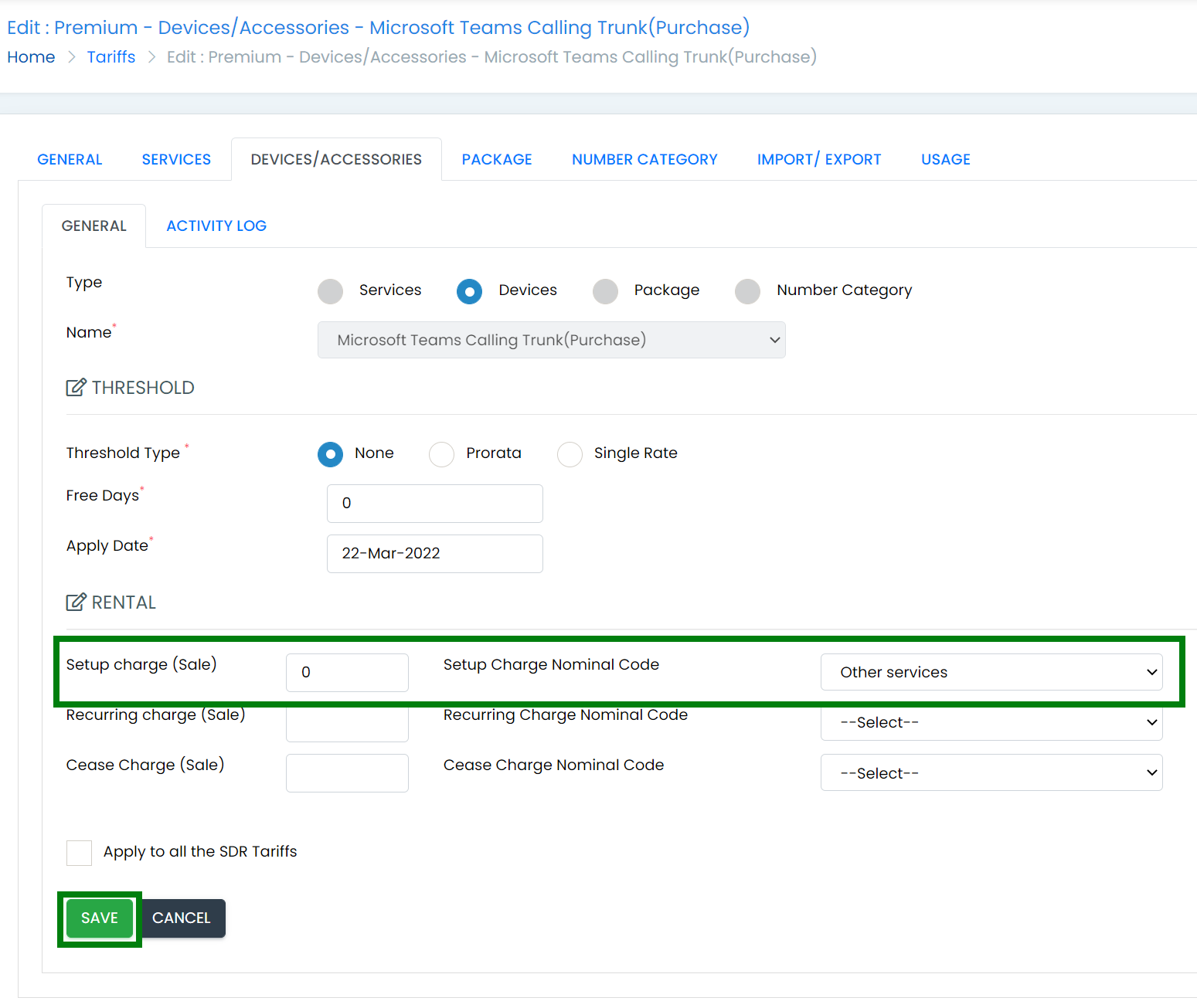Choose Single Rate threshold type
This screenshot has height=1008, width=1197.
click(x=570, y=454)
